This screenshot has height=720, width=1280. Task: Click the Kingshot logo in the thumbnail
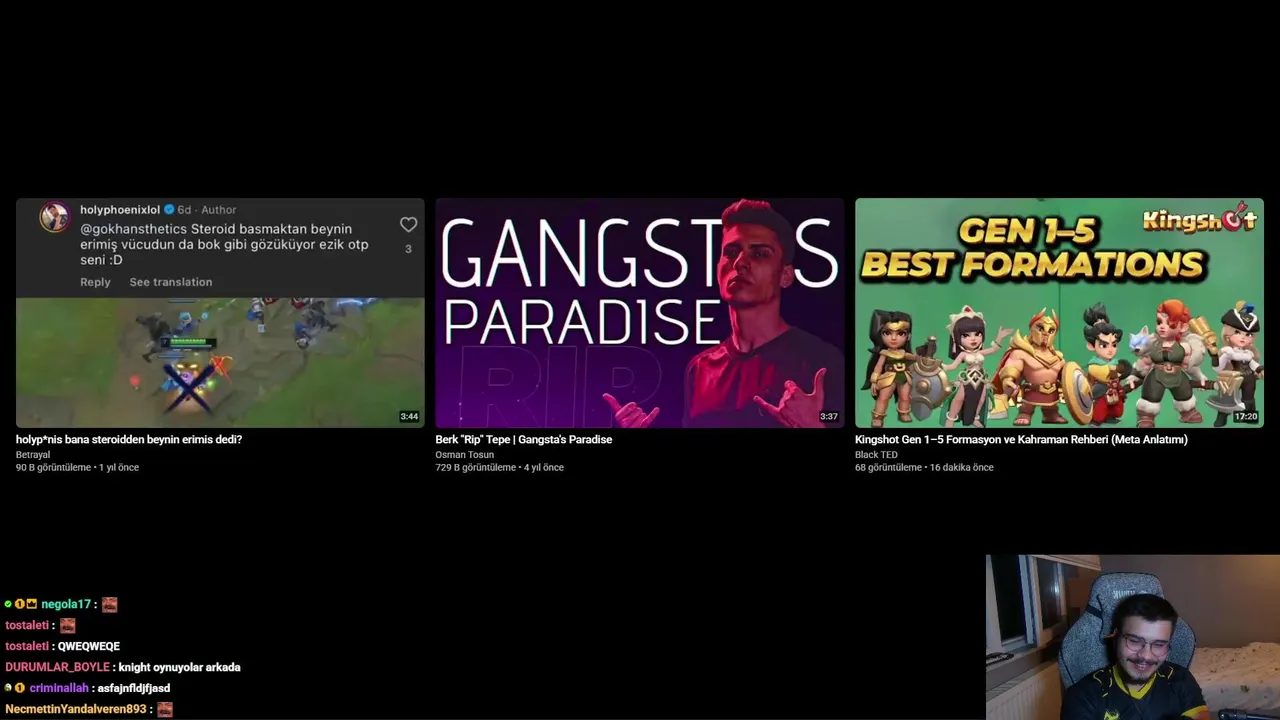(1200, 218)
